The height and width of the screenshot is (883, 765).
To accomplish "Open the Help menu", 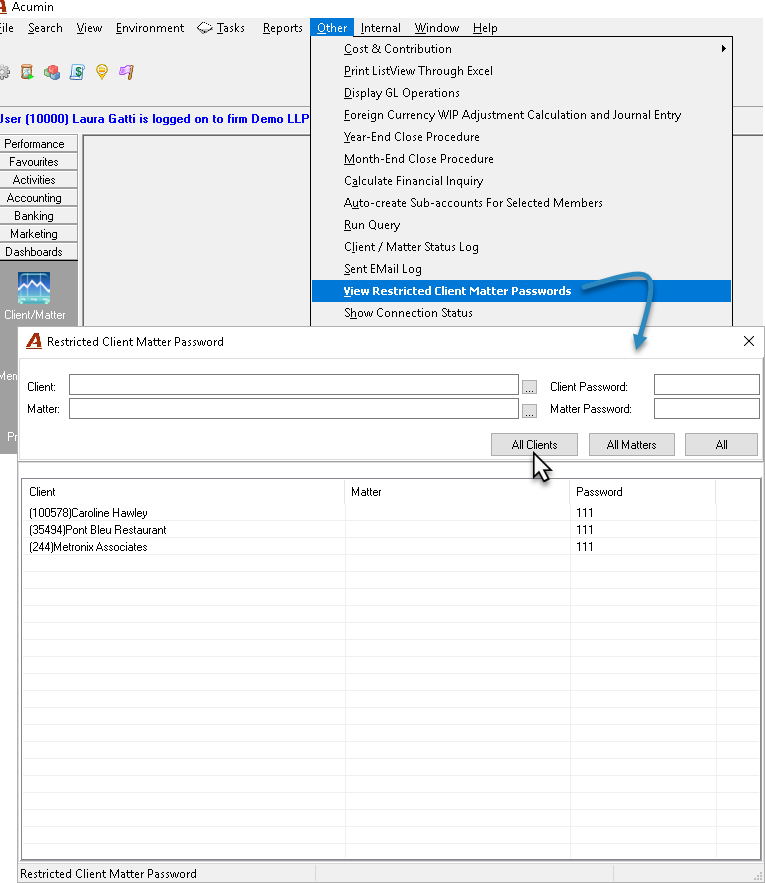I will click(x=485, y=28).
